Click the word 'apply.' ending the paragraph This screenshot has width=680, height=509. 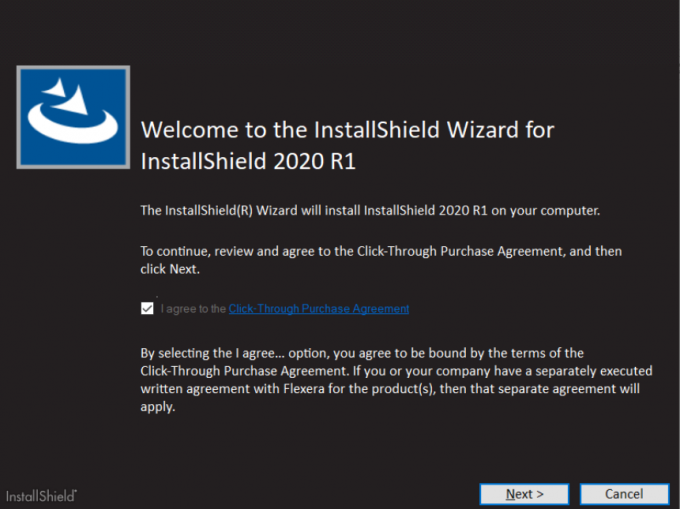(158, 408)
